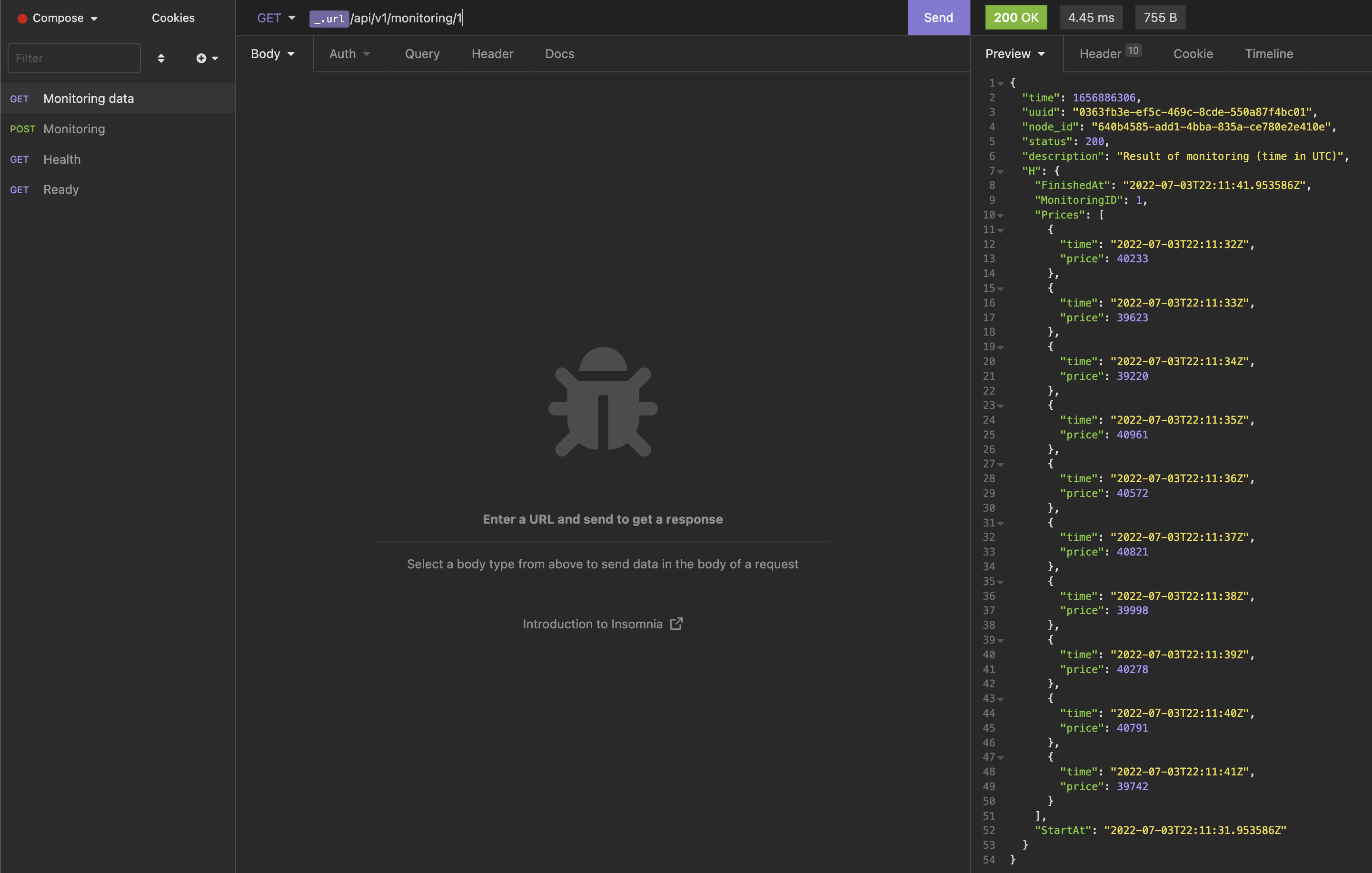Collapse the Prices array on line 10
The width and height of the screenshot is (1372, 873).
click(1001, 216)
